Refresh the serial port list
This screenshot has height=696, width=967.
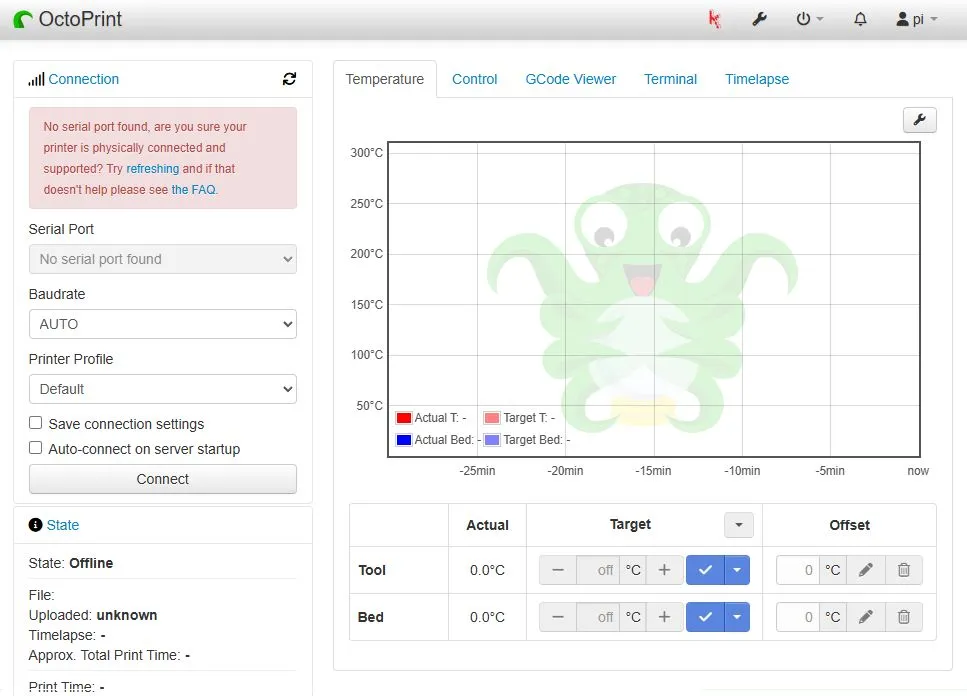click(289, 79)
